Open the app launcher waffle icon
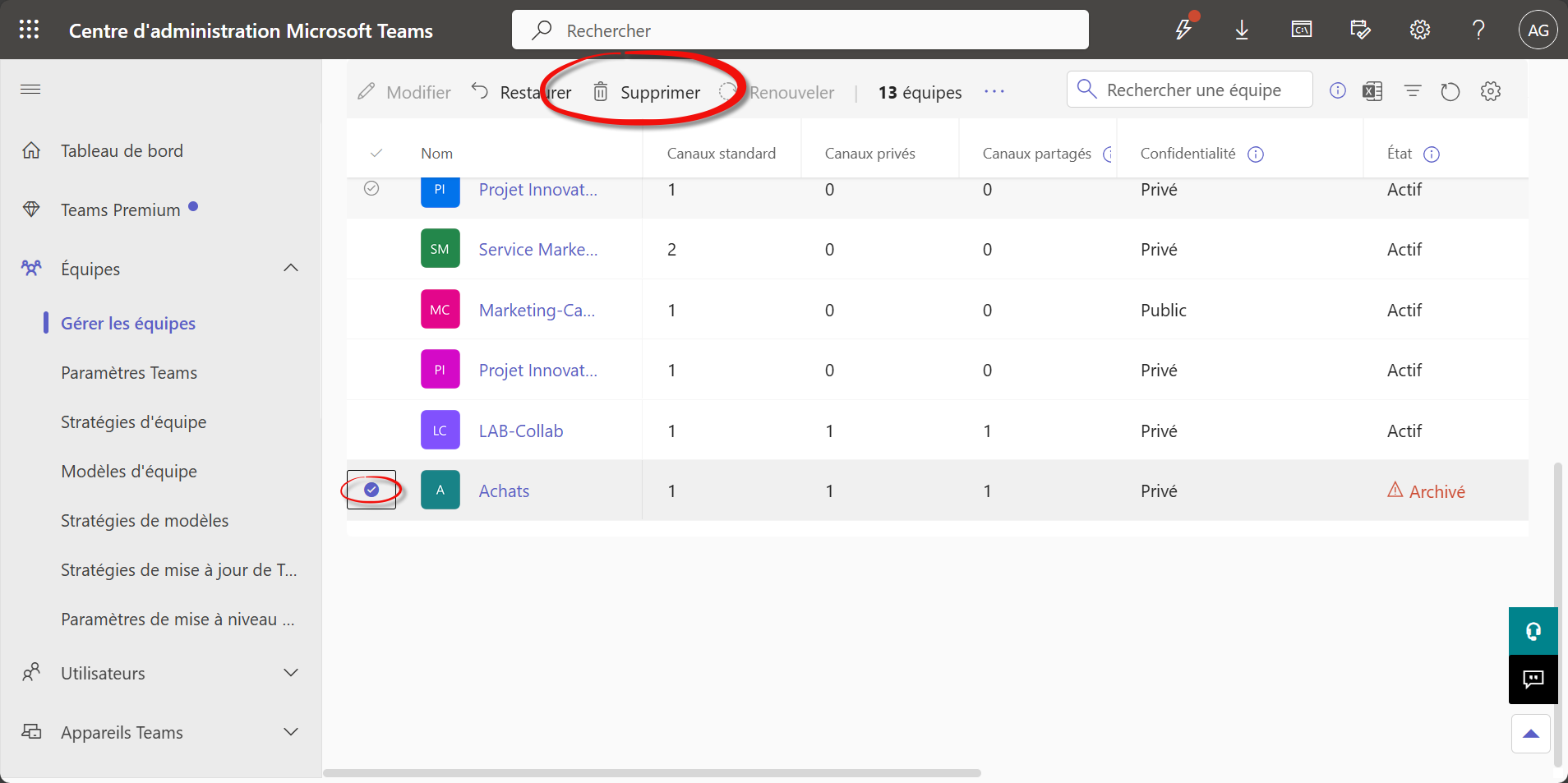This screenshot has height=783, width=1568. click(30, 30)
